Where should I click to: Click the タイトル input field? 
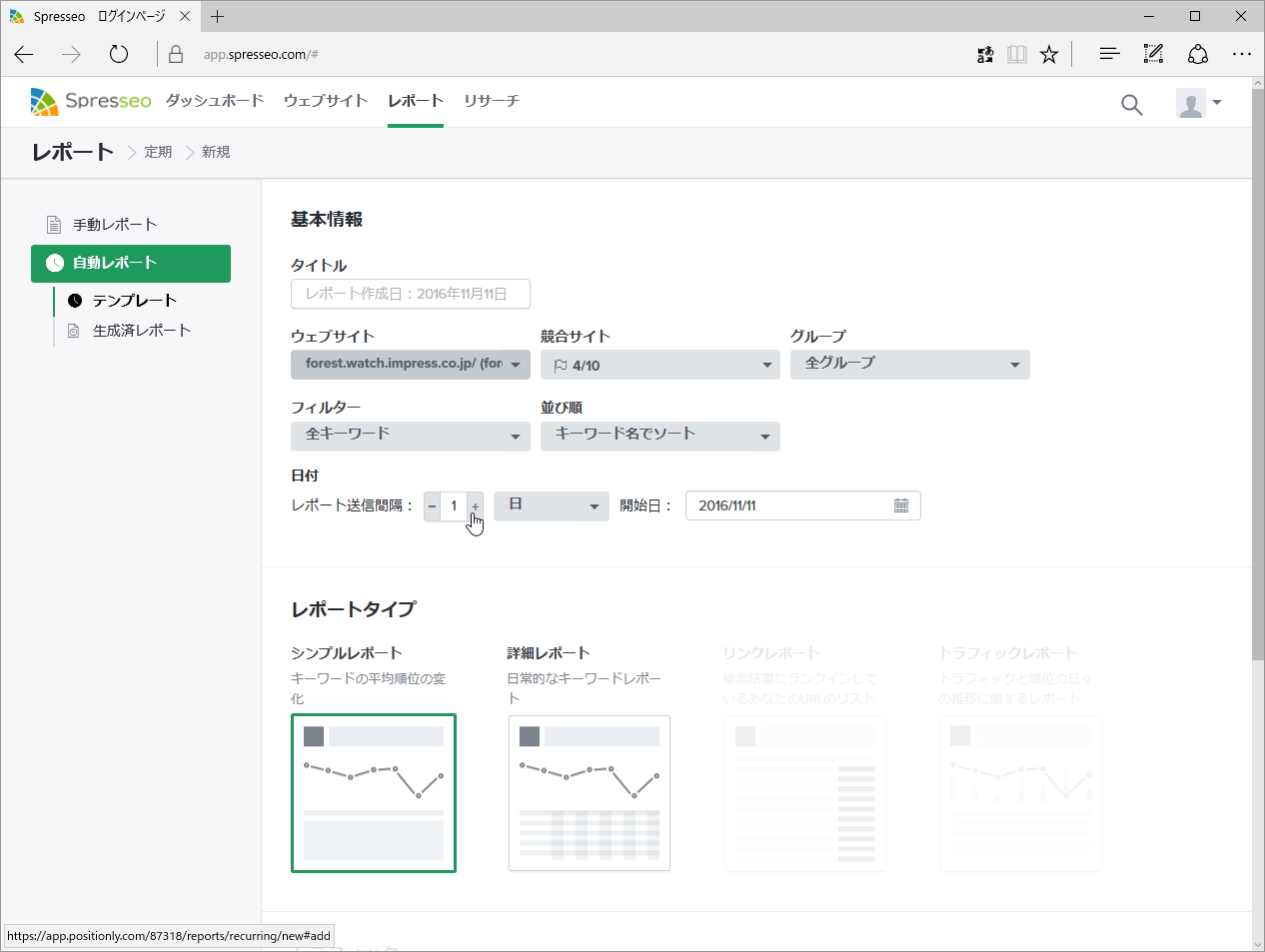coord(411,294)
